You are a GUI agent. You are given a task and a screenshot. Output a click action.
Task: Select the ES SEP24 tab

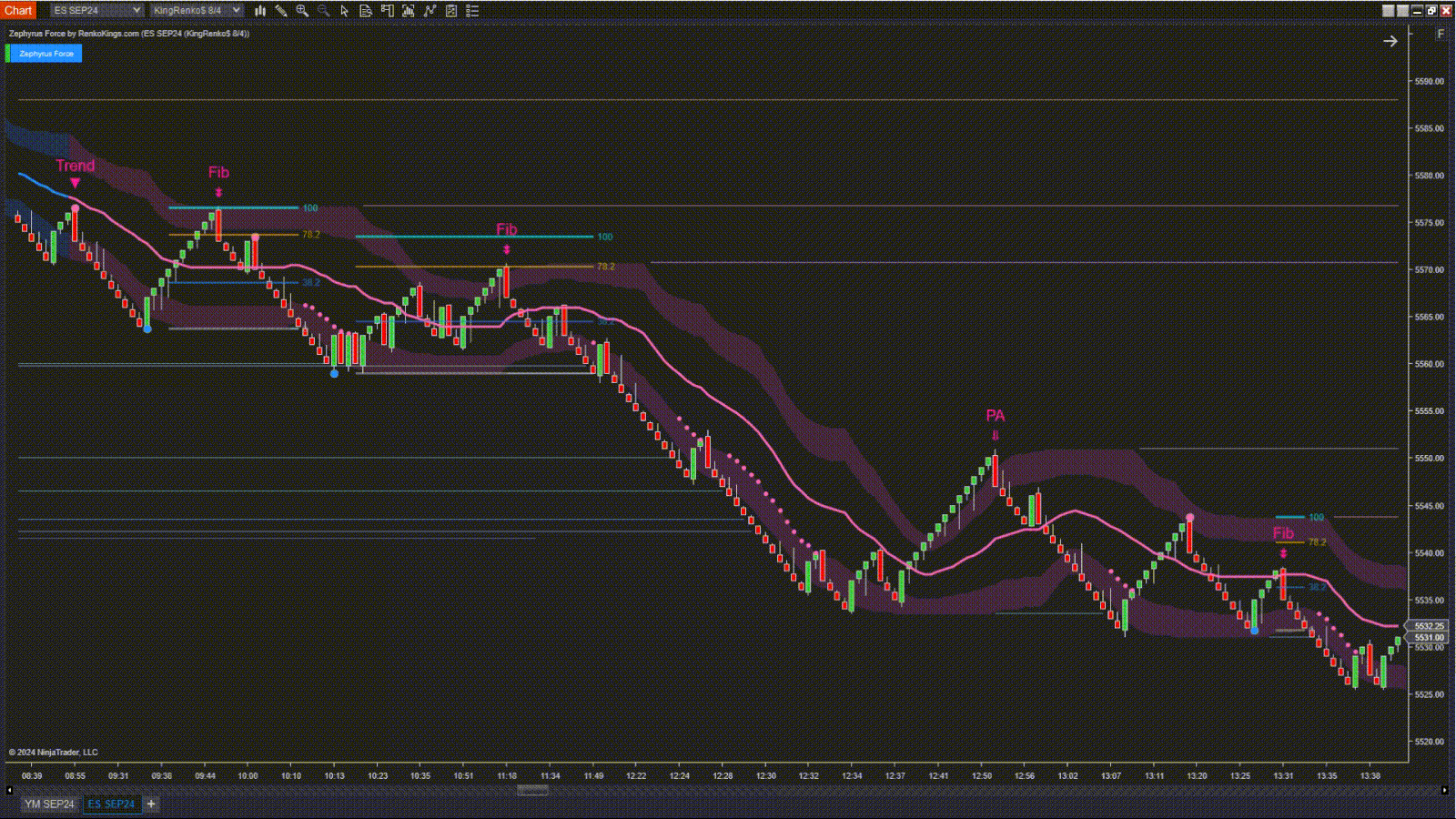[111, 804]
